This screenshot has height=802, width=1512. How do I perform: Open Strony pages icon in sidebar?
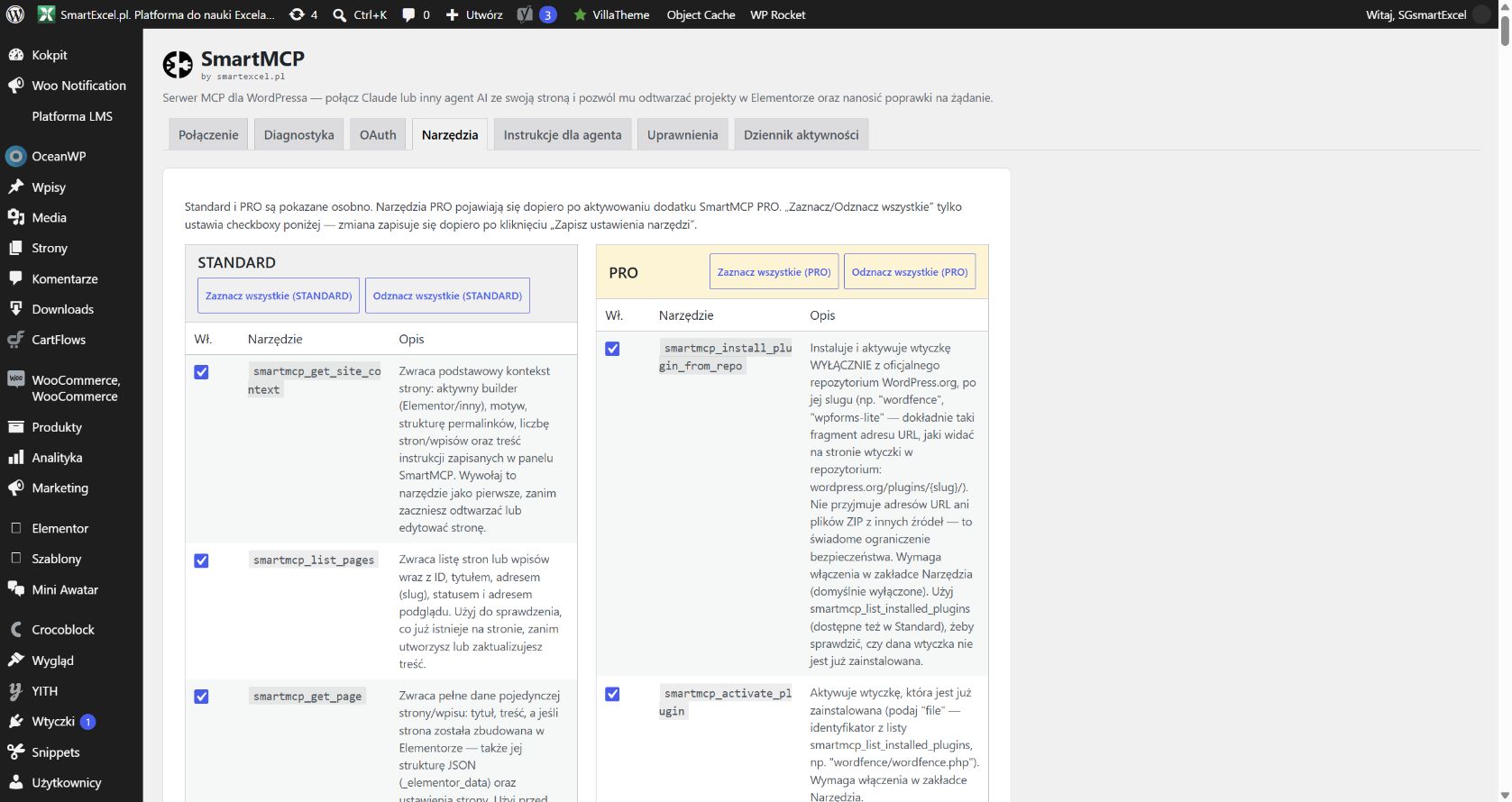click(x=15, y=248)
